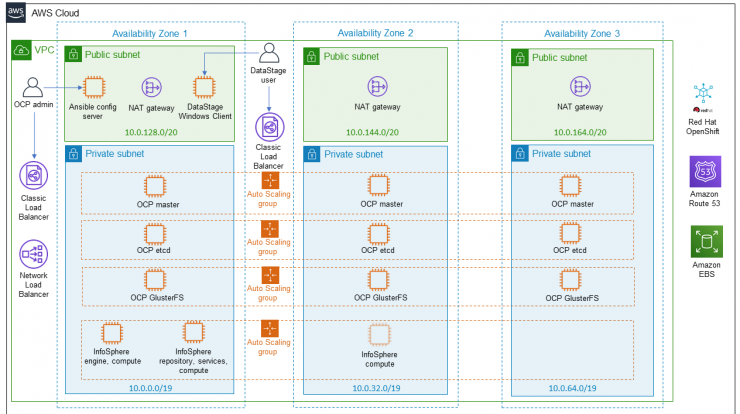Click the Amazon Route 53 icon
Screen dimensions: 740x414
tap(705, 172)
